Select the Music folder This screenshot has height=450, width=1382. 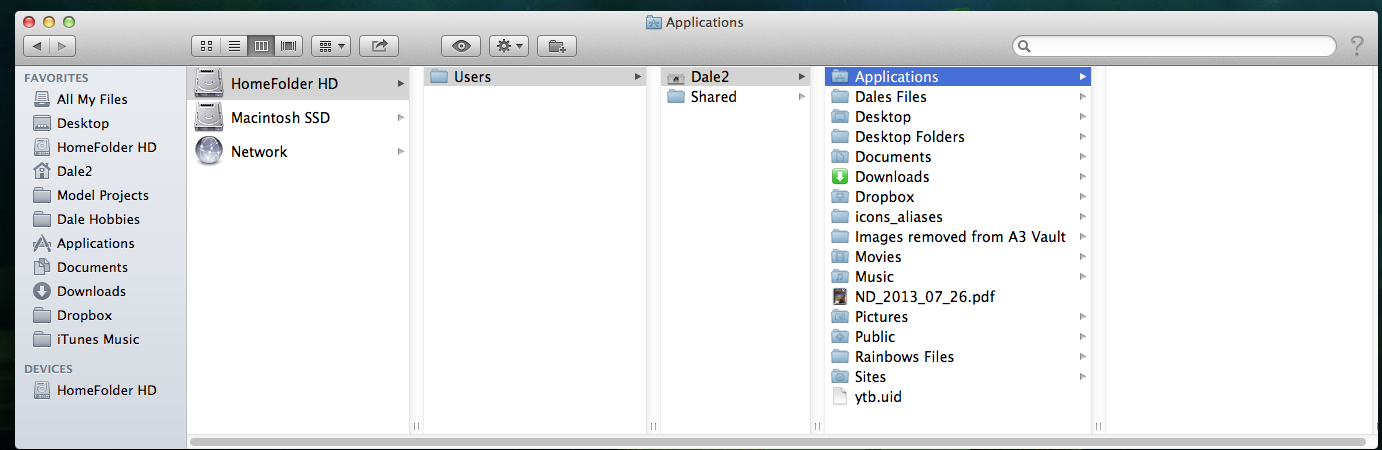click(958, 277)
